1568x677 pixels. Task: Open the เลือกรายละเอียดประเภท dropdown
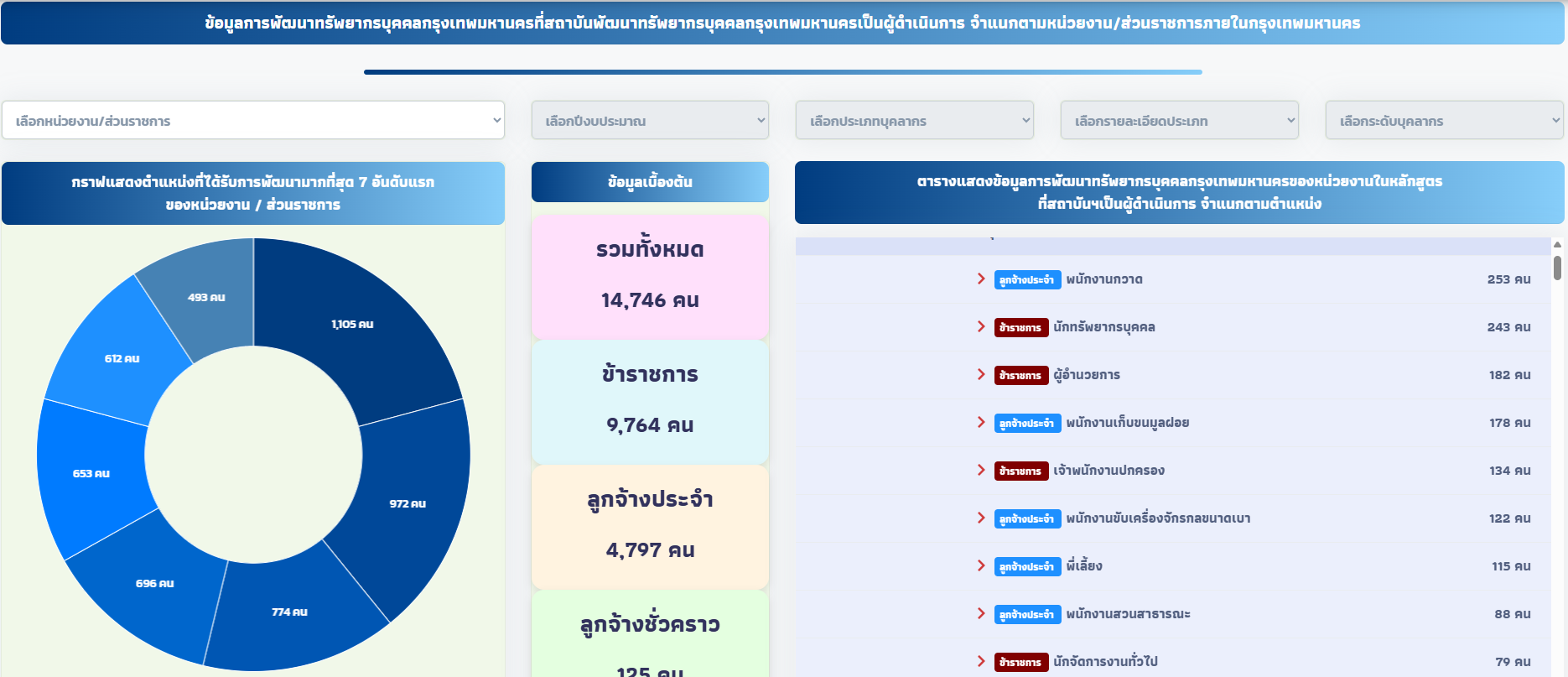(1179, 120)
